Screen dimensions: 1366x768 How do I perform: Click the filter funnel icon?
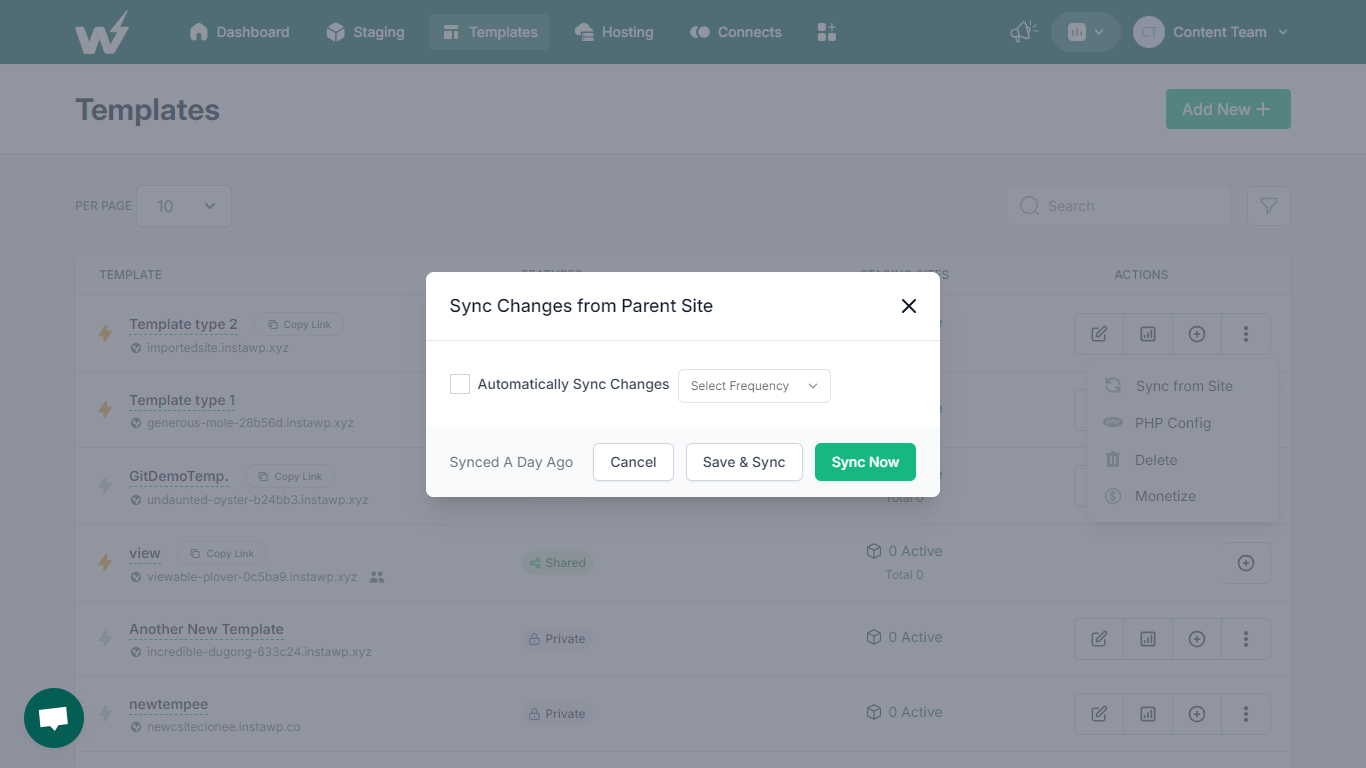point(1268,206)
